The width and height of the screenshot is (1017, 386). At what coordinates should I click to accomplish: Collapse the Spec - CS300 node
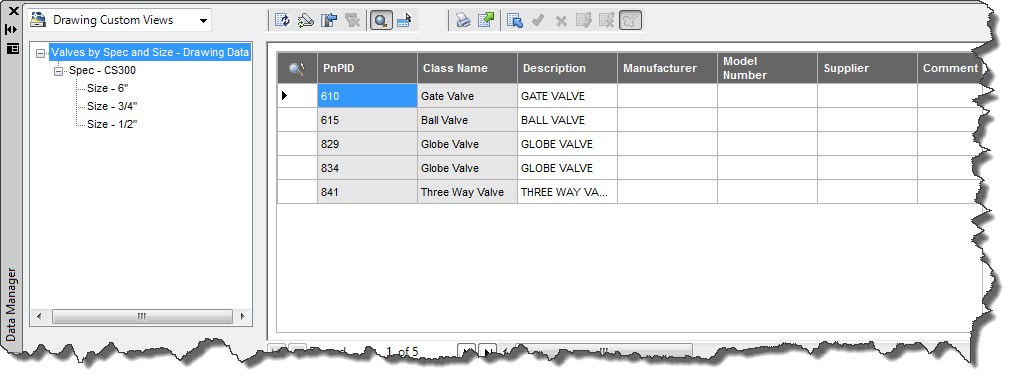pyautogui.click(x=58, y=71)
